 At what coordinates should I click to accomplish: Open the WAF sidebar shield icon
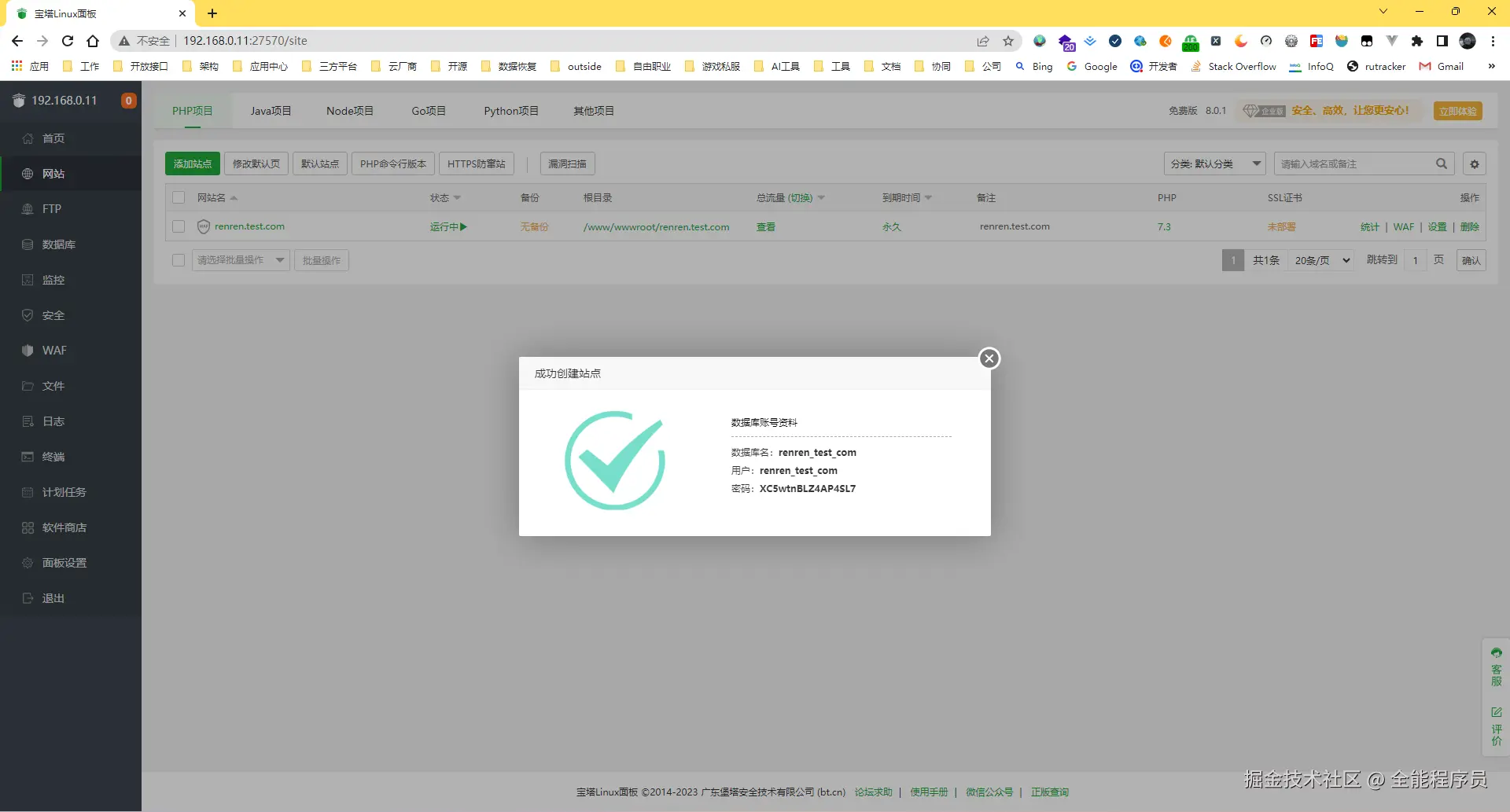click(x=28, y=351)
